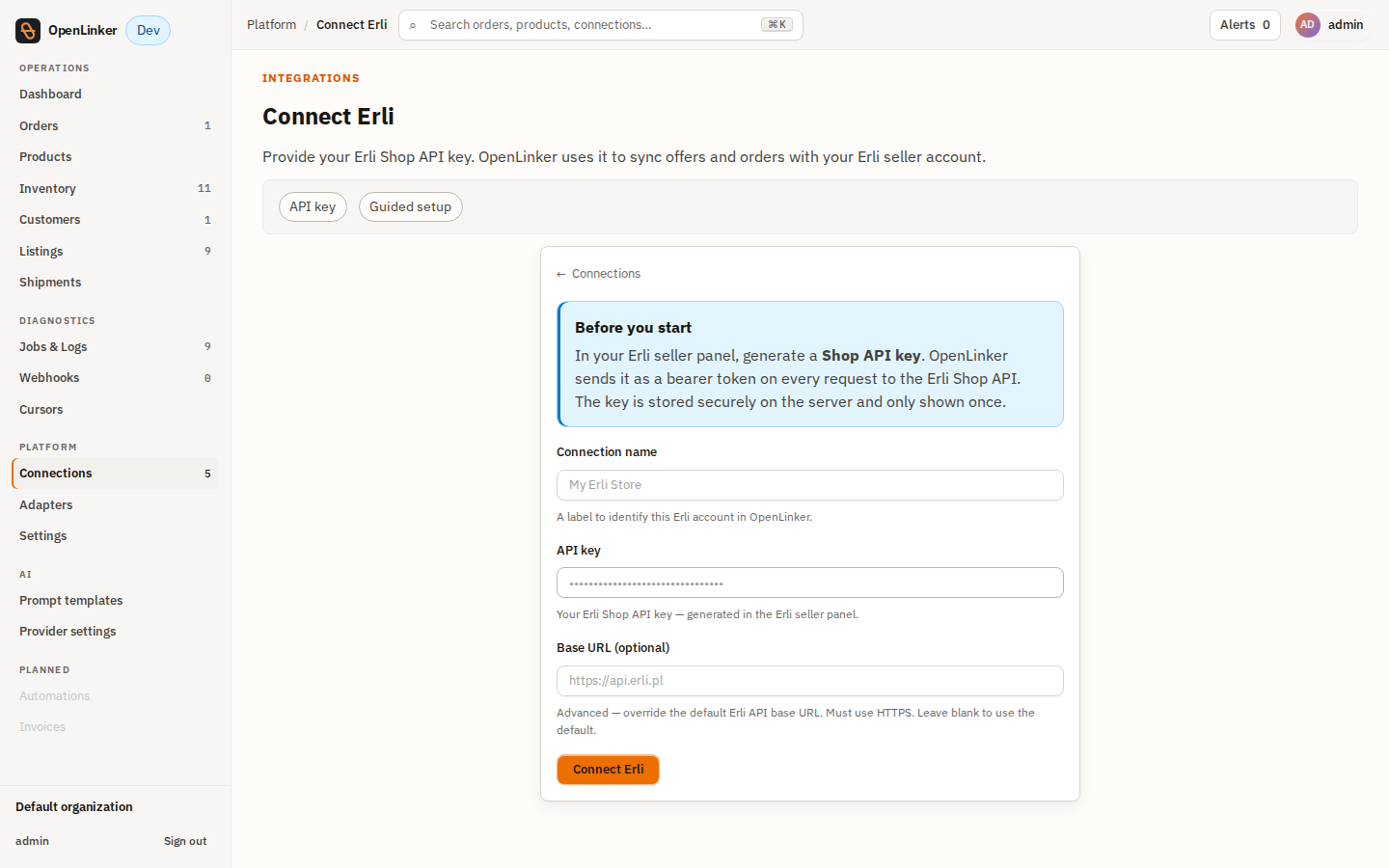Click the Base URL input field
Image resolution: width=1389 pixels, height=868 pixels.
tap(809, 681)
